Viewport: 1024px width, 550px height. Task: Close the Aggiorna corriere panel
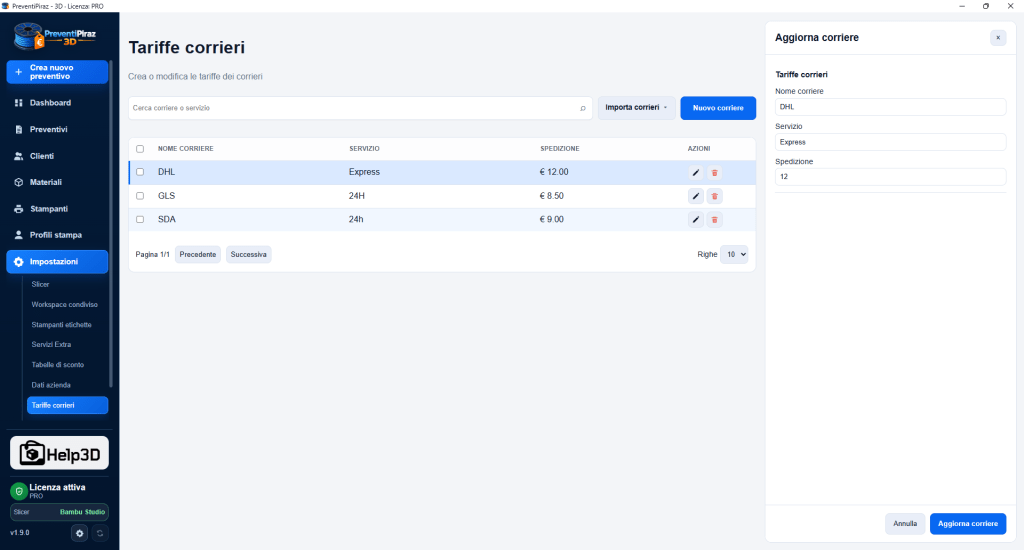(998, 38)
